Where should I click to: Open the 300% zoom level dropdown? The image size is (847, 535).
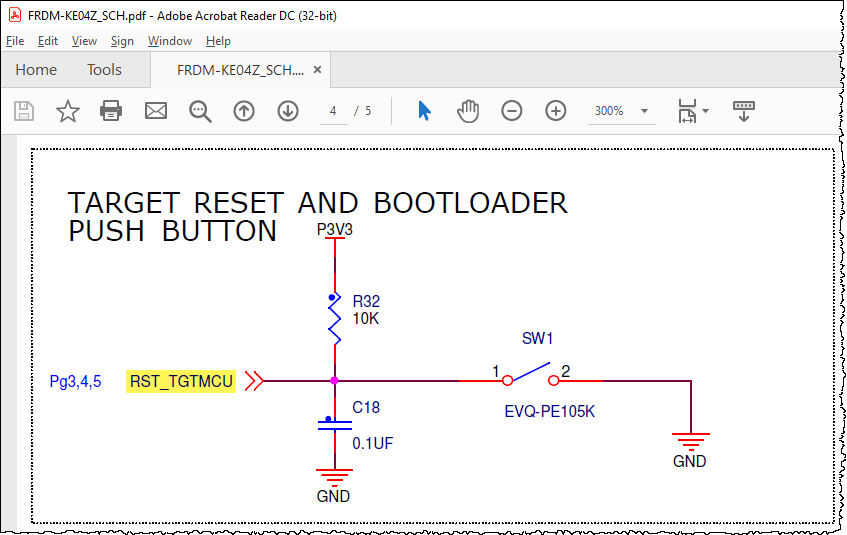pos(644,111)
